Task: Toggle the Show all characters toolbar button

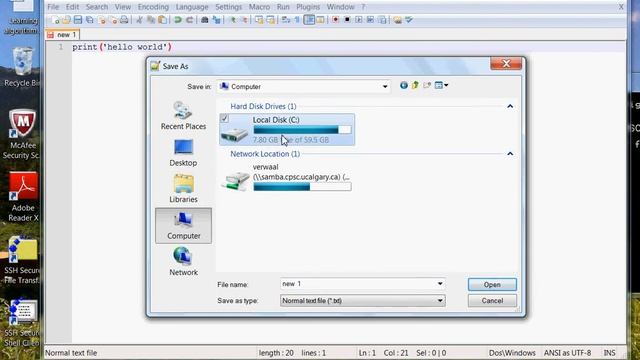Action: pos(297,20)
